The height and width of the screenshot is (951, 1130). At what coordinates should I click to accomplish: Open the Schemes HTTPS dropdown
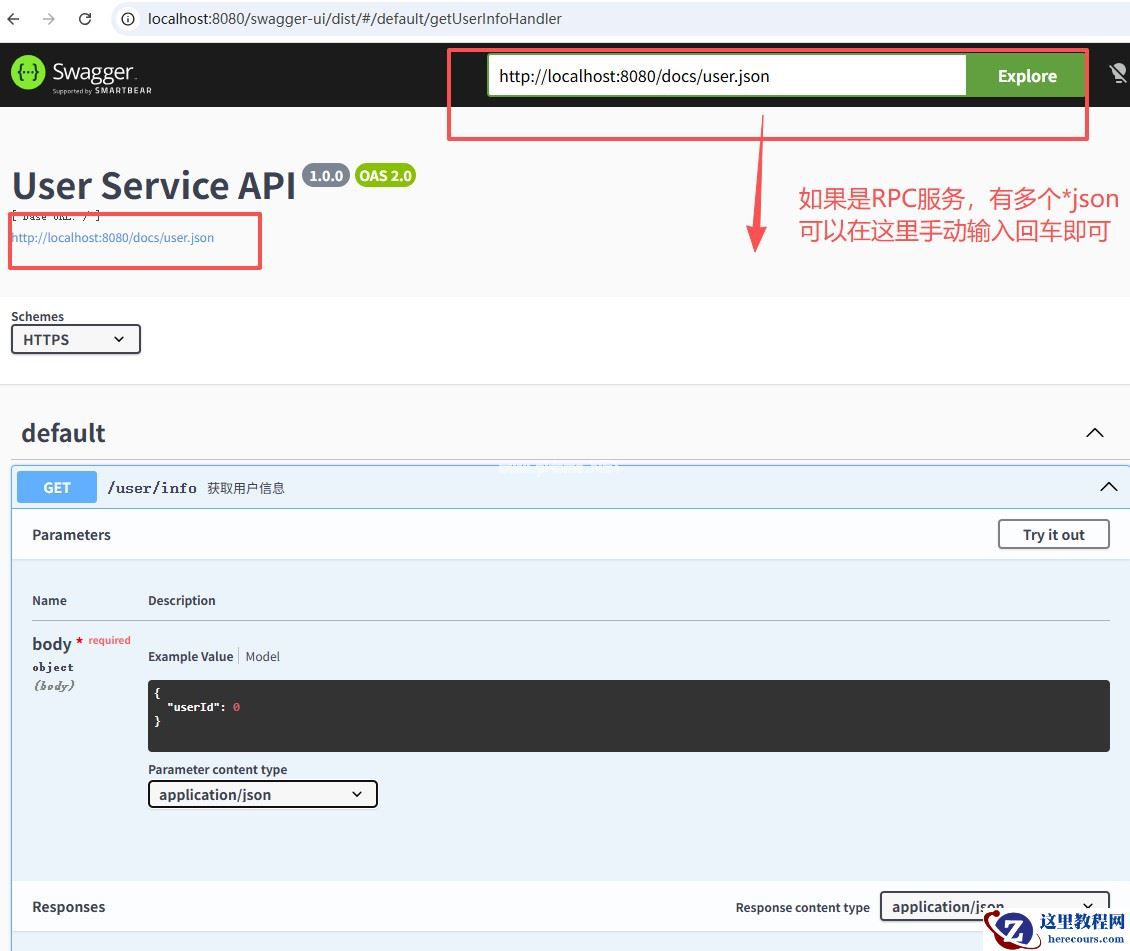click(x=76, y=340)
